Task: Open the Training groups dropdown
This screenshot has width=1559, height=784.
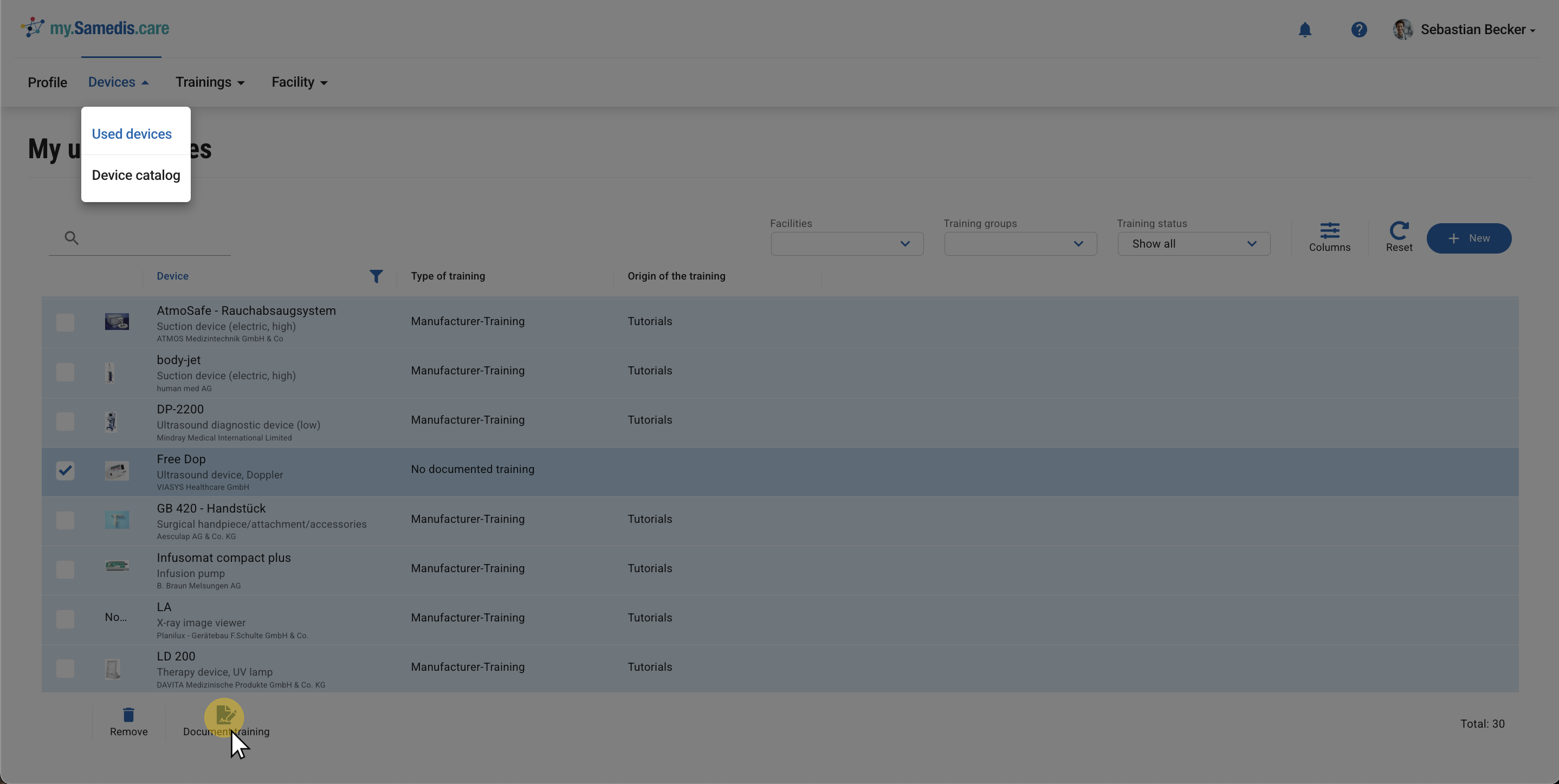Action: pyautogui.click(x=1020, y=244)
